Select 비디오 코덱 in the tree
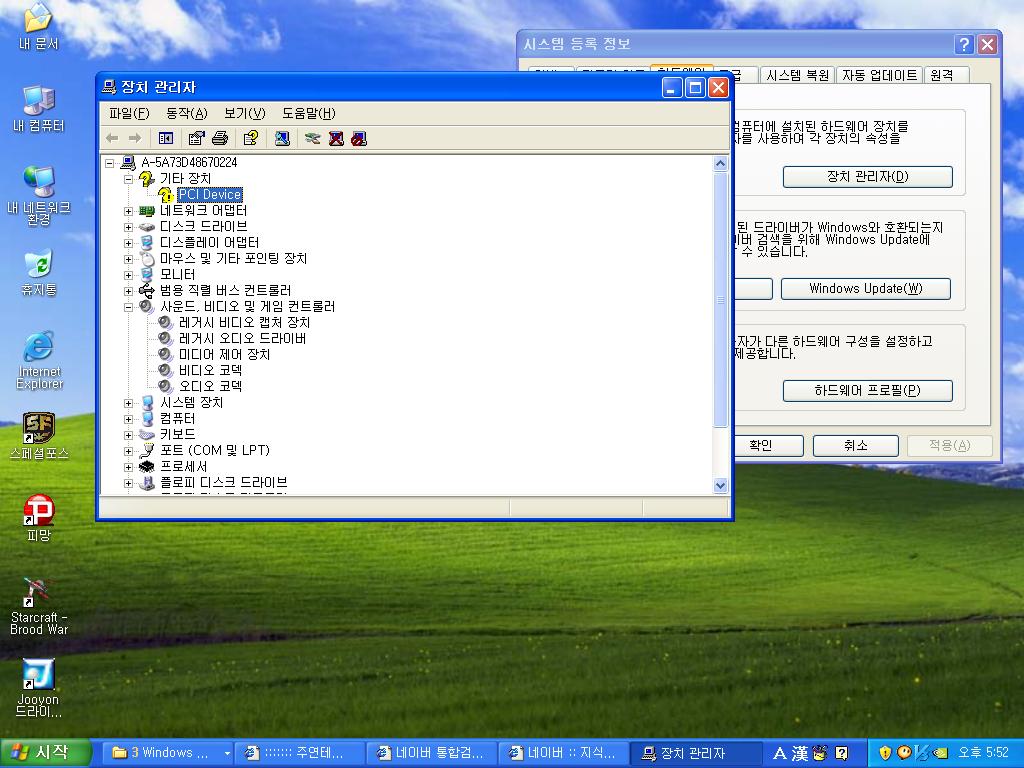The height and width of the screenshot is (768, 1024). 210,370
